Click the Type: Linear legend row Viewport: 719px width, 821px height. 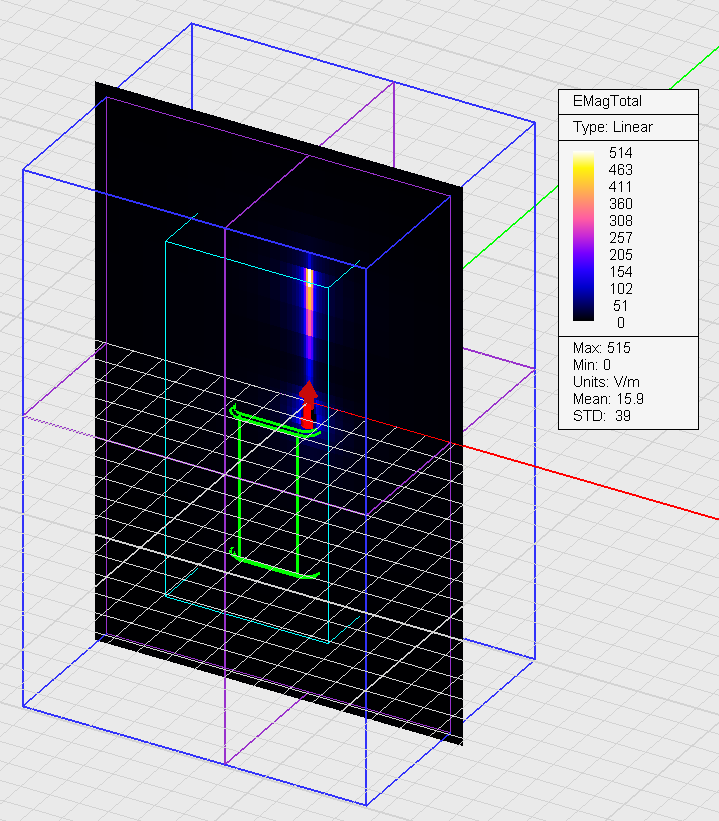click(x=612, y=127)
